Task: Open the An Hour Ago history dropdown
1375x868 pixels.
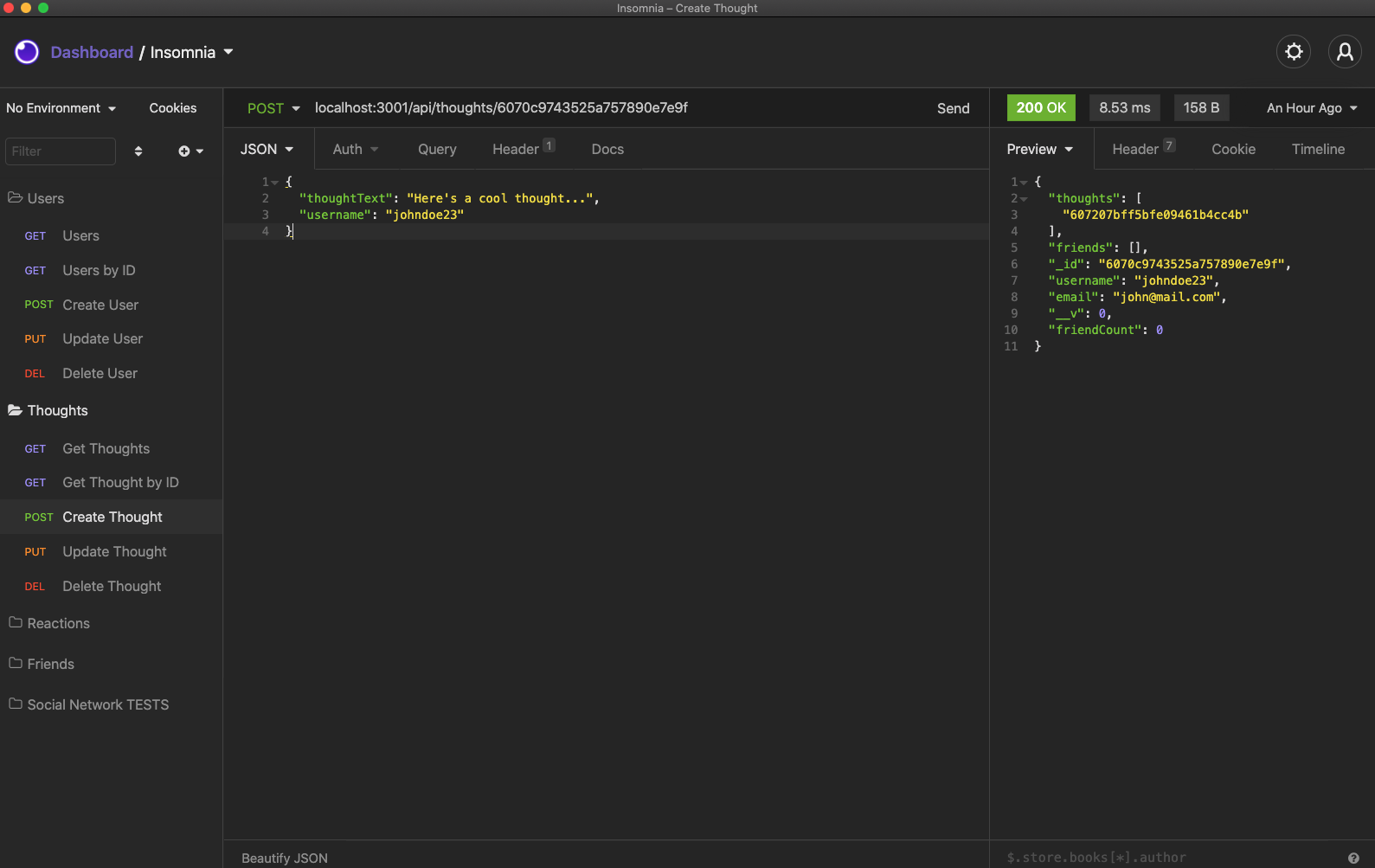Action: pos(1312,108)
